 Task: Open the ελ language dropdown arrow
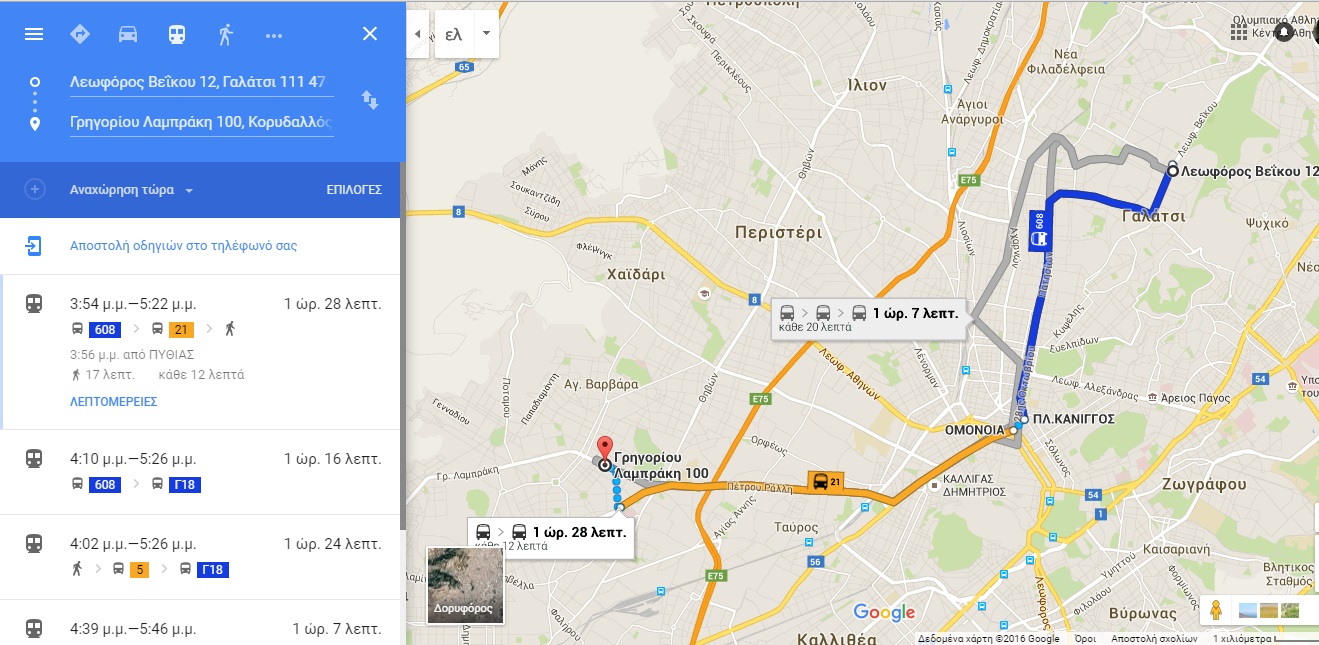click(x=486, y=34)
